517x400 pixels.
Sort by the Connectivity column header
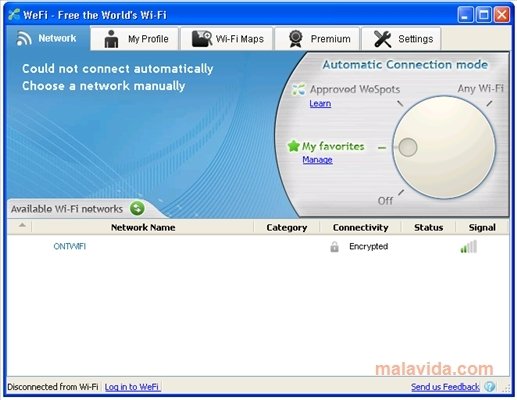[361, 227]
